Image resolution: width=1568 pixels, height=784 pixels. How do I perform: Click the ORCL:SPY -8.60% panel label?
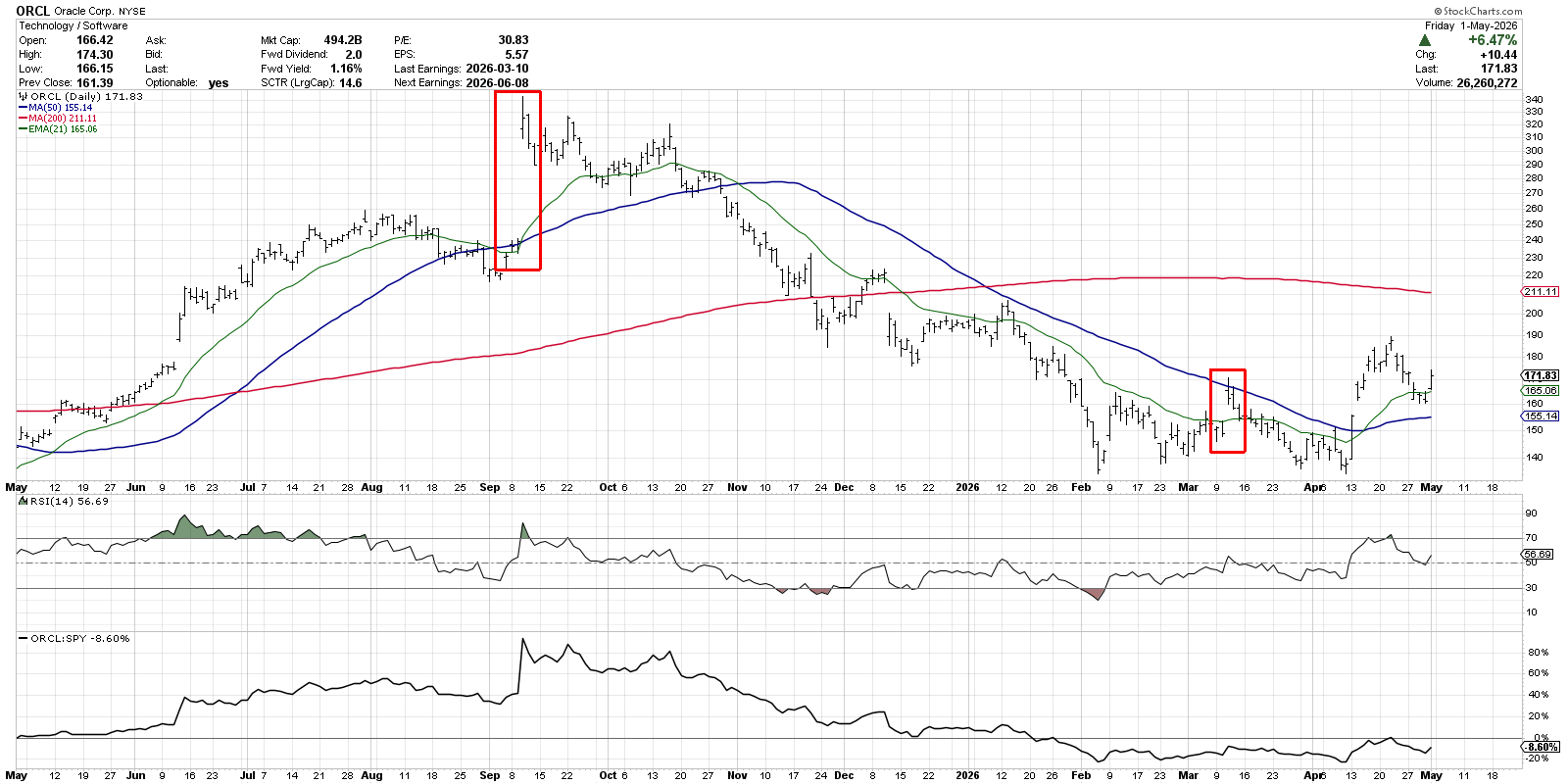point(80,639)
